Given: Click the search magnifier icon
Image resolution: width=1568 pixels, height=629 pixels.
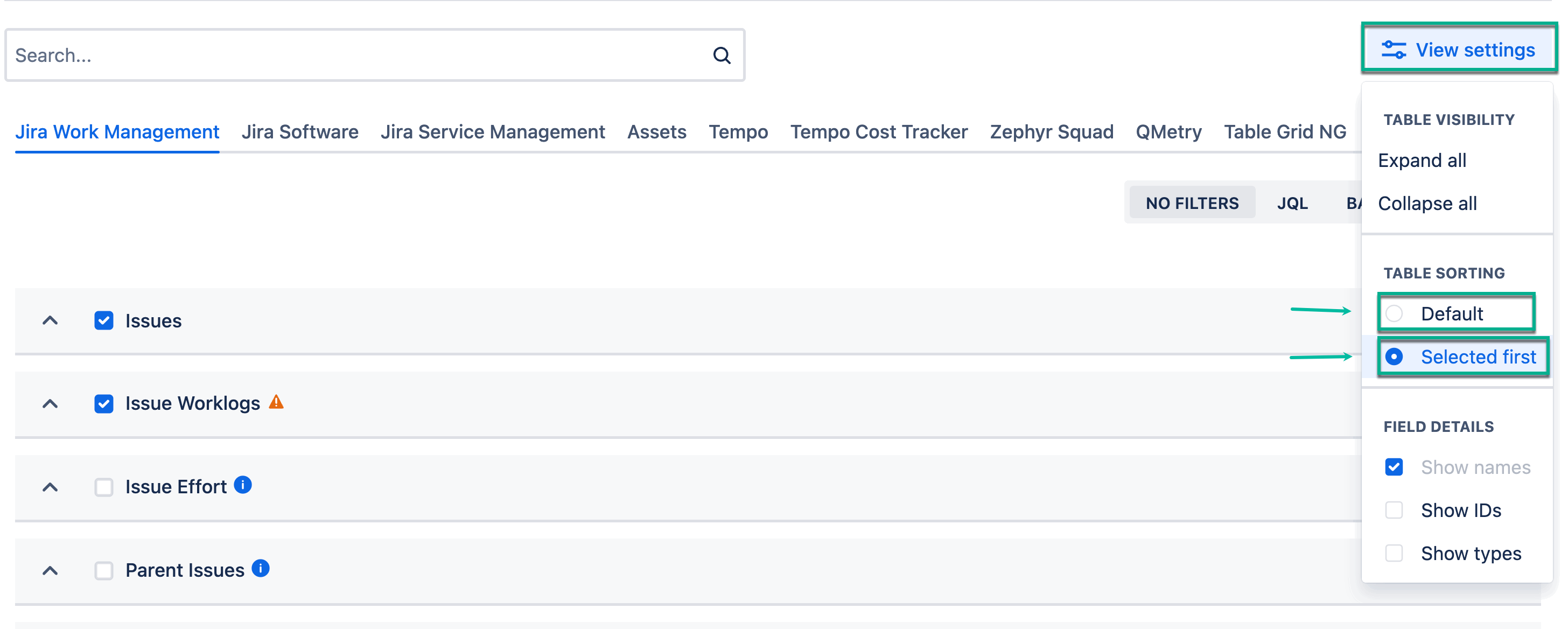Looking at the screenshot, I should (x=722, y=55).
